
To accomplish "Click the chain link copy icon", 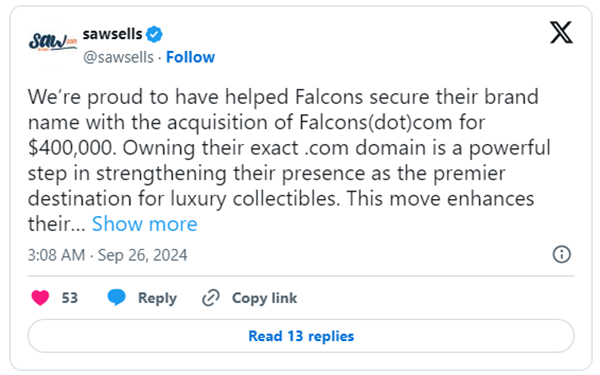I will 211,298.
